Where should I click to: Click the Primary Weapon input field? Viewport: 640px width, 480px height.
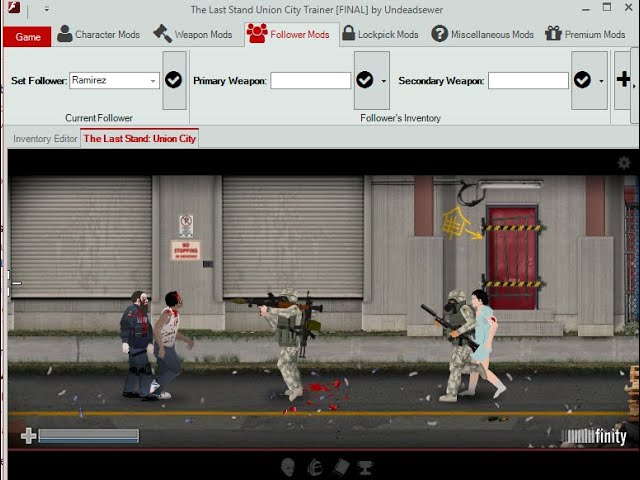click(311, 80)
